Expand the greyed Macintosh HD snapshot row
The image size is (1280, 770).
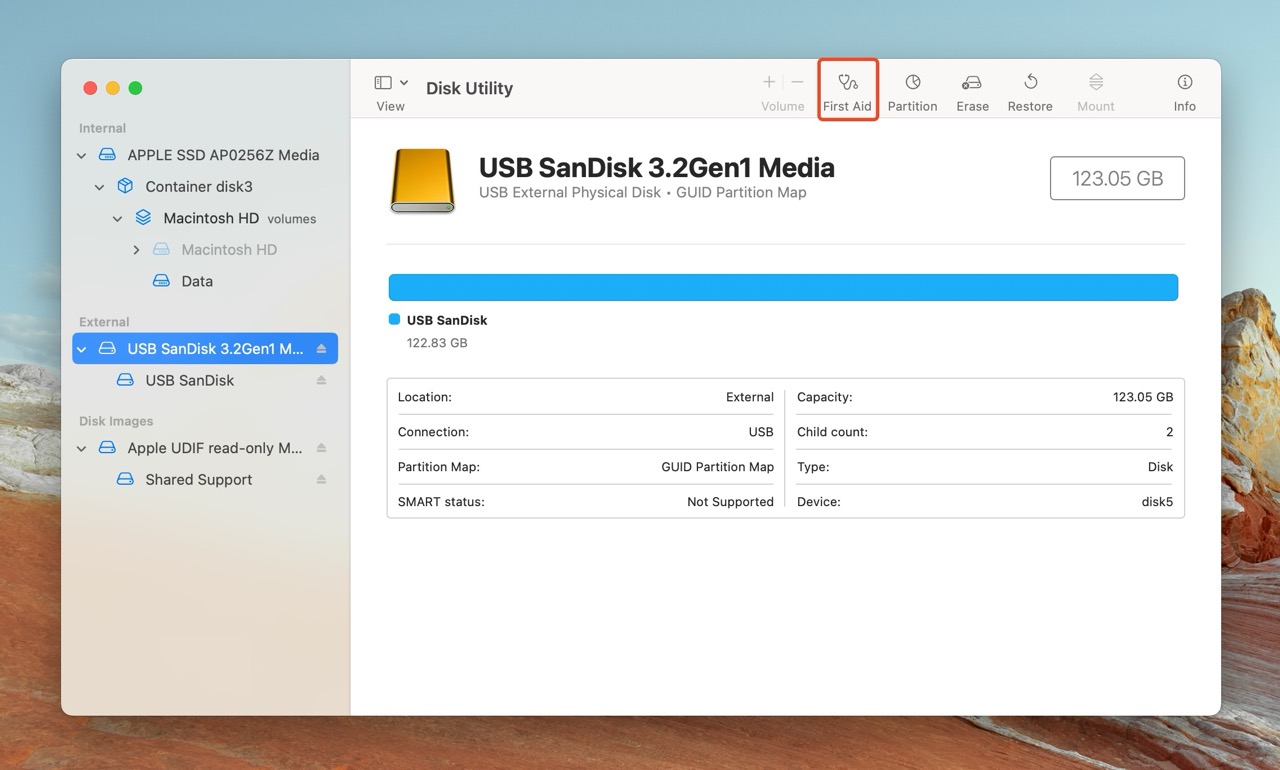(x=136, y=250)
